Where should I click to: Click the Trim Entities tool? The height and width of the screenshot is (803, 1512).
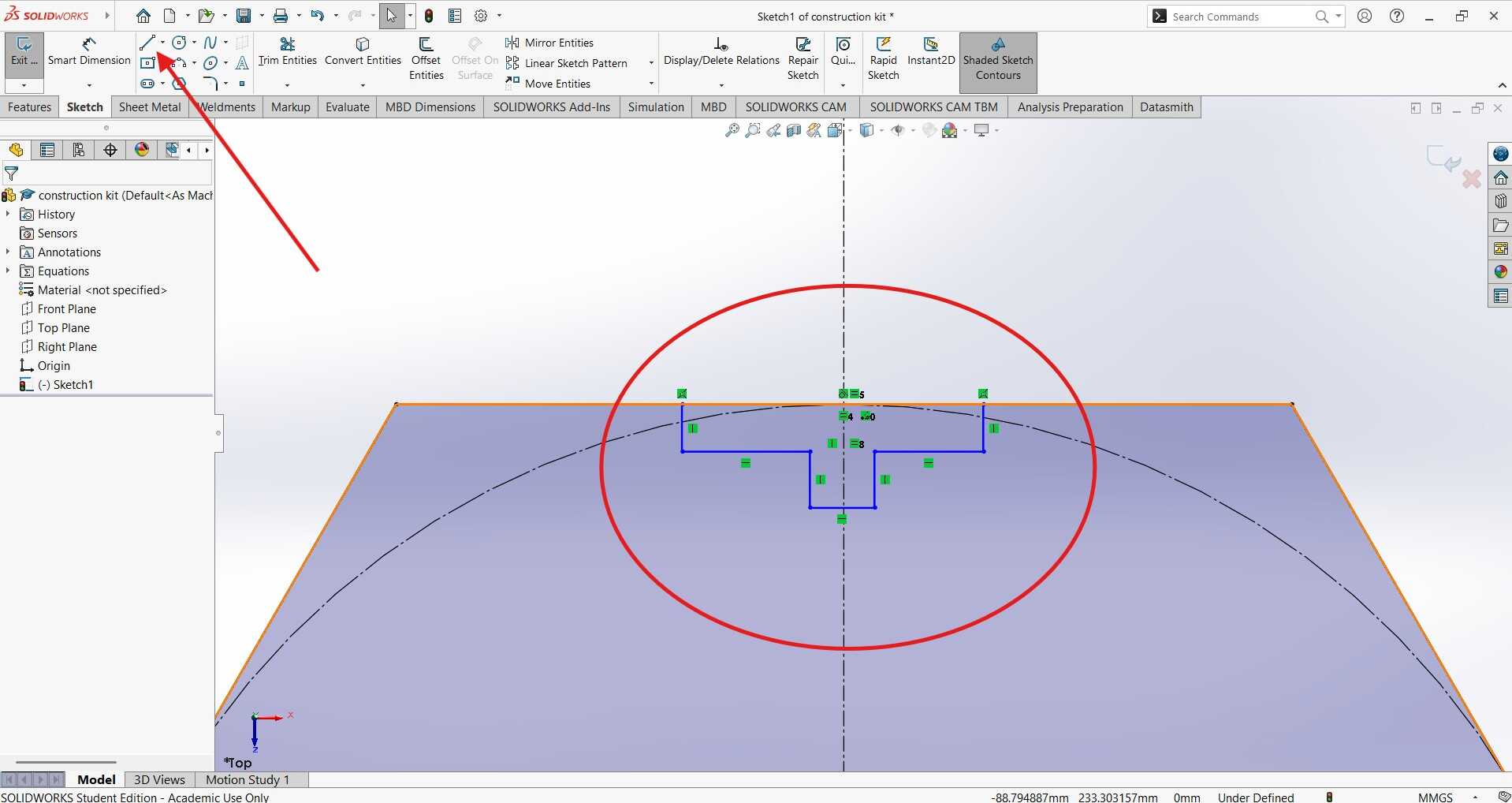288,52
